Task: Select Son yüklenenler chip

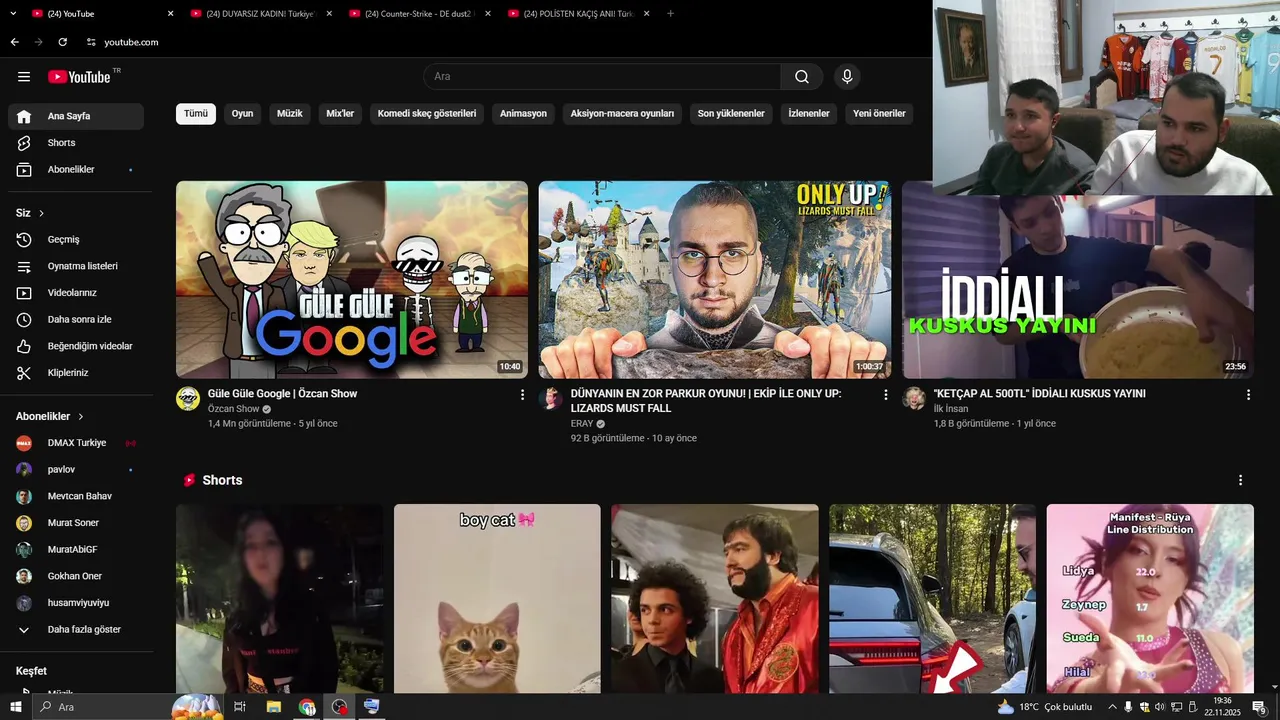Action: point(731,114)
